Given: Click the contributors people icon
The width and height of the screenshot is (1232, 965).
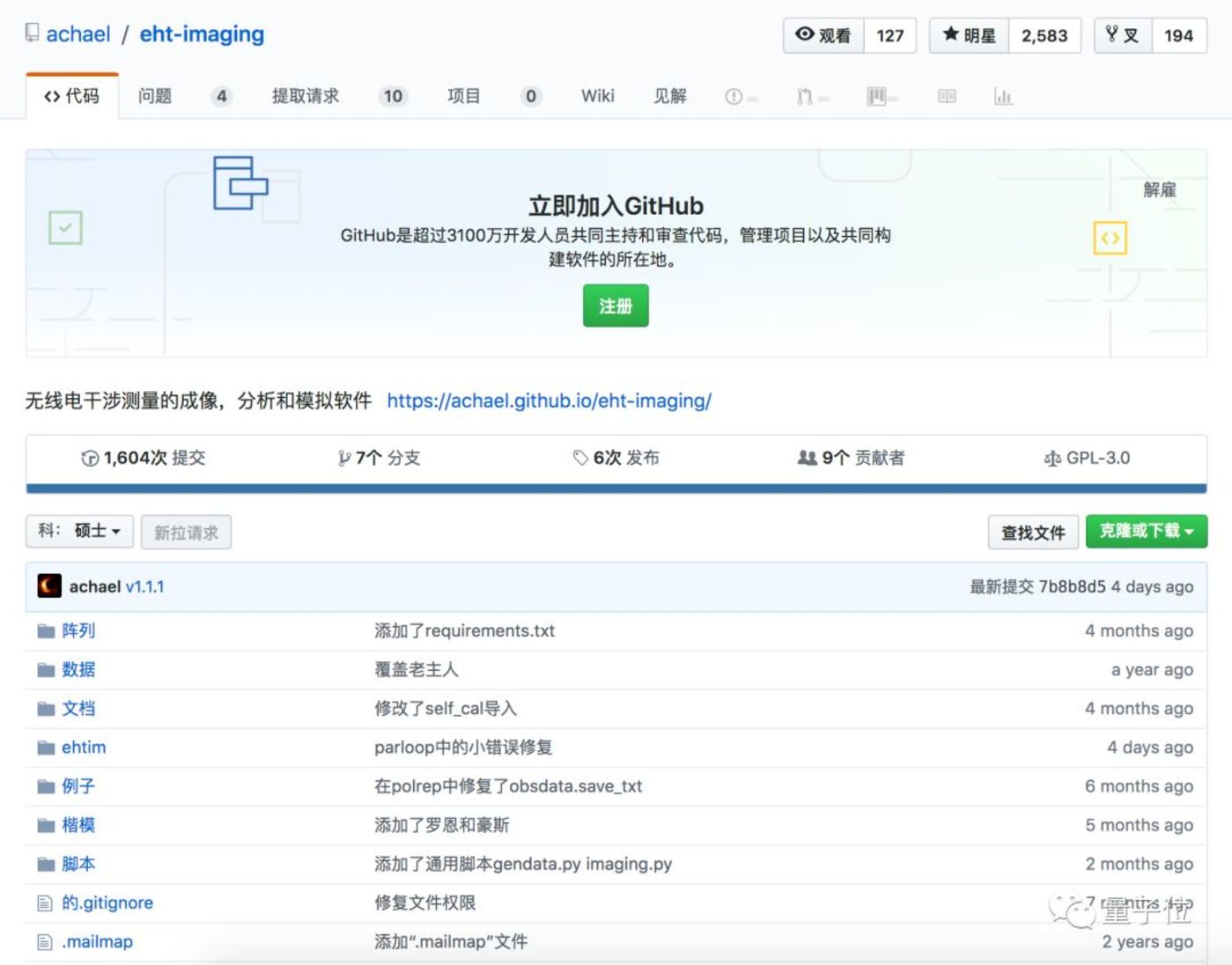Looking at the screenshot, I should [x=806, y=458].
